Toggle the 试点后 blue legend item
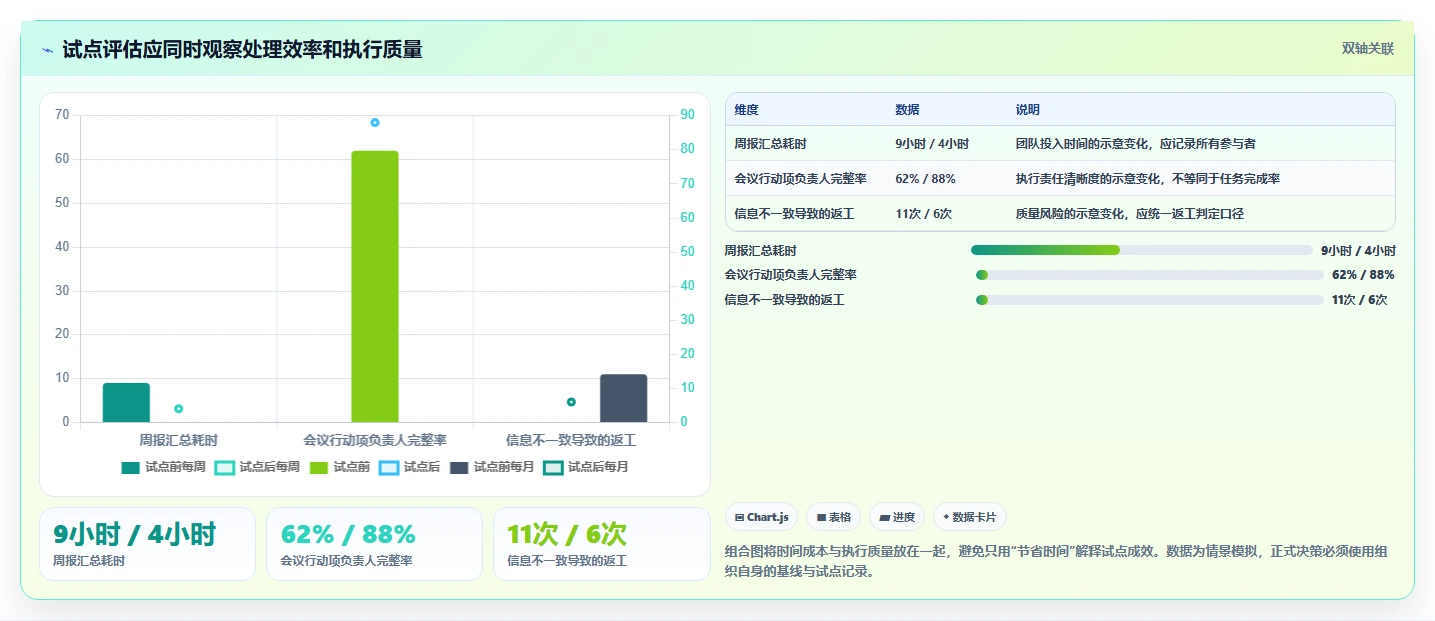This screenshot has width=1435, height=621. click(x=410, y=467)
